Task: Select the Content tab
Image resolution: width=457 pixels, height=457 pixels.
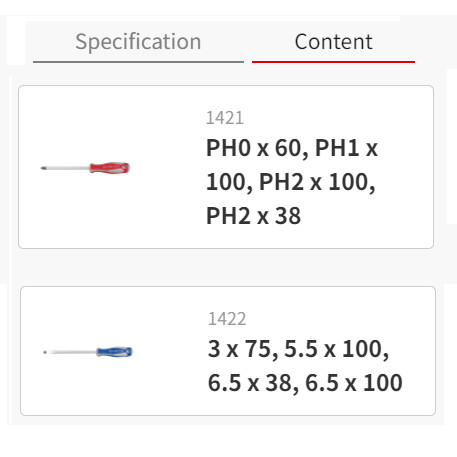Action: (x=333, y=42)
